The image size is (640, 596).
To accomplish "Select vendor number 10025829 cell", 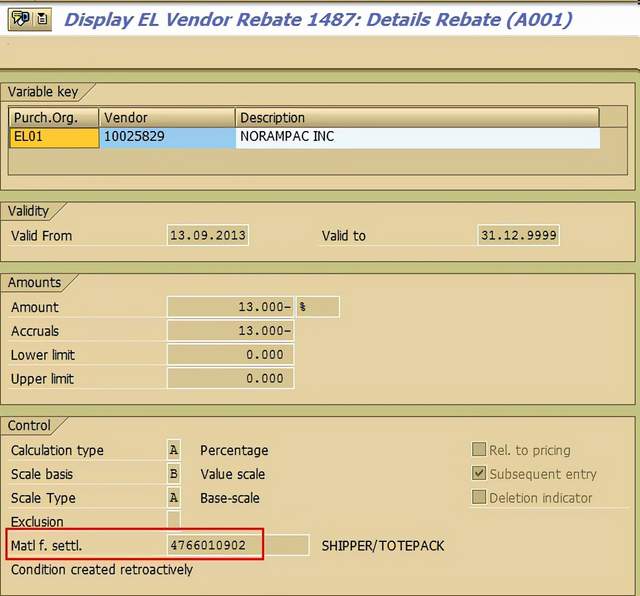I will (167, 137).
